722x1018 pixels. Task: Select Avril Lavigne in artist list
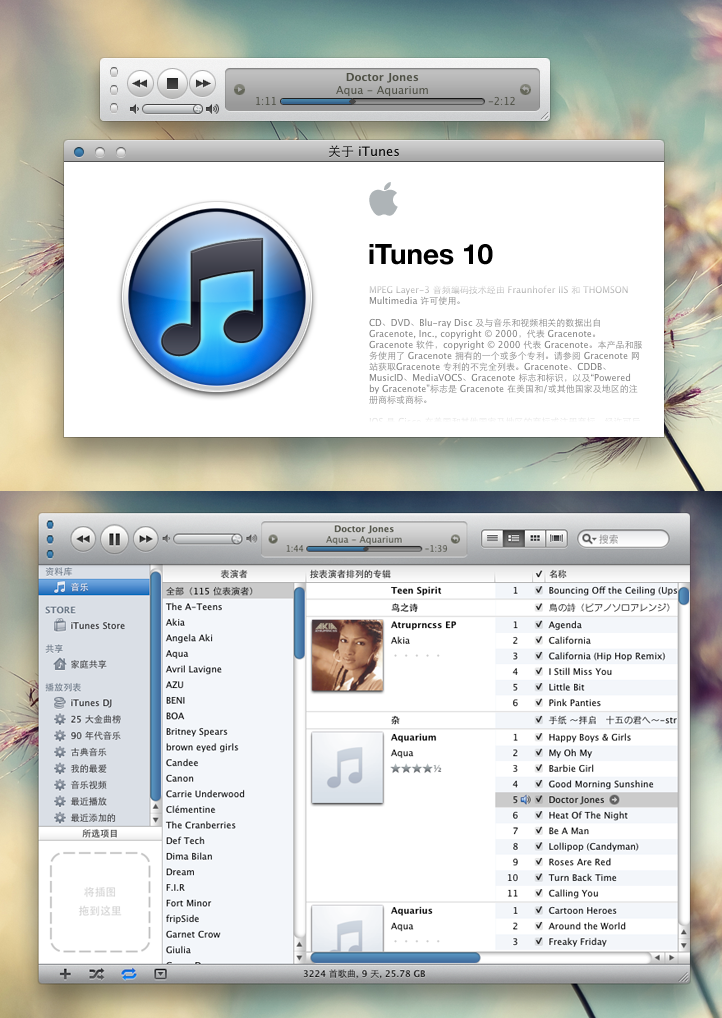click(x=228, y=669)
